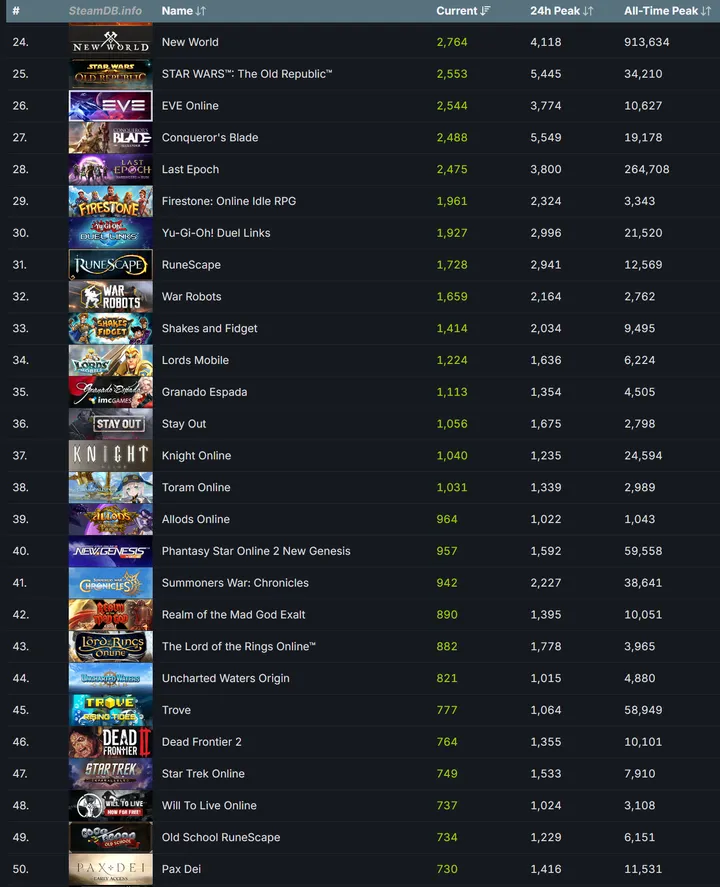Select the War Robots game image
The height and width of the screenshot is (887, 720).
click(111, 296)
